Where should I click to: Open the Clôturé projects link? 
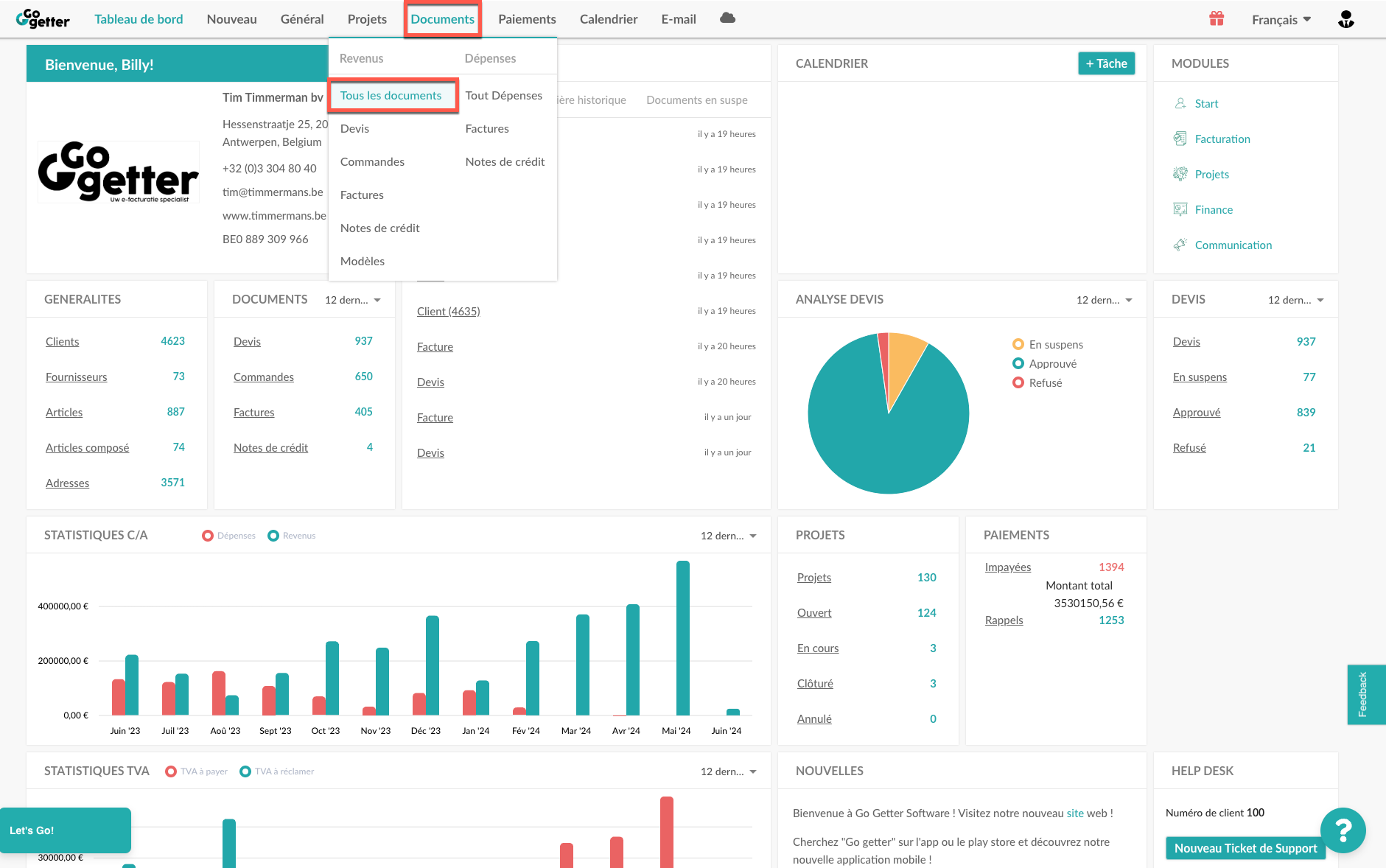click(x=814, y=684)
